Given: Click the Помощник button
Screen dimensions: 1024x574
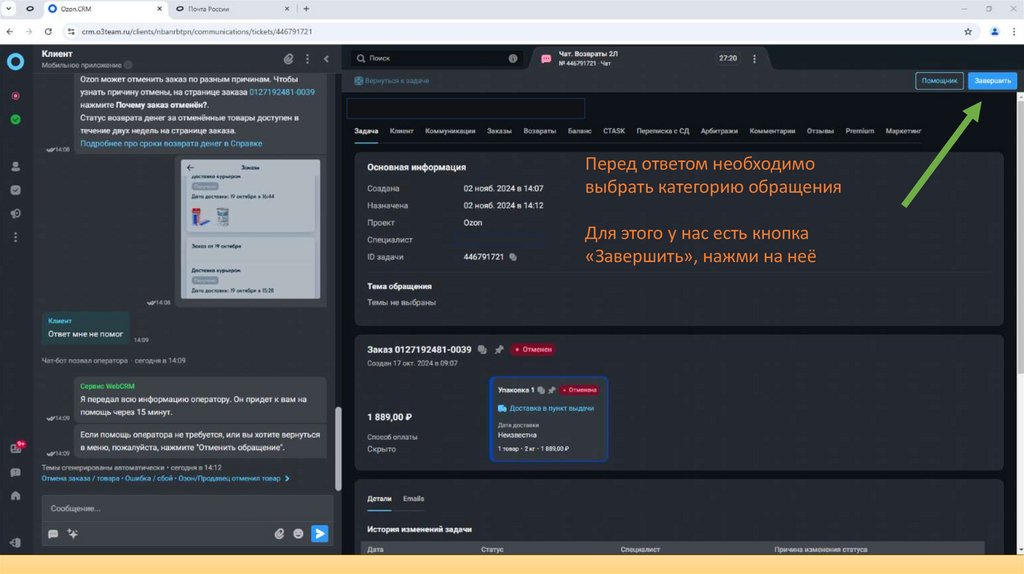Looking at the screenshot, I should pos(939,81).
